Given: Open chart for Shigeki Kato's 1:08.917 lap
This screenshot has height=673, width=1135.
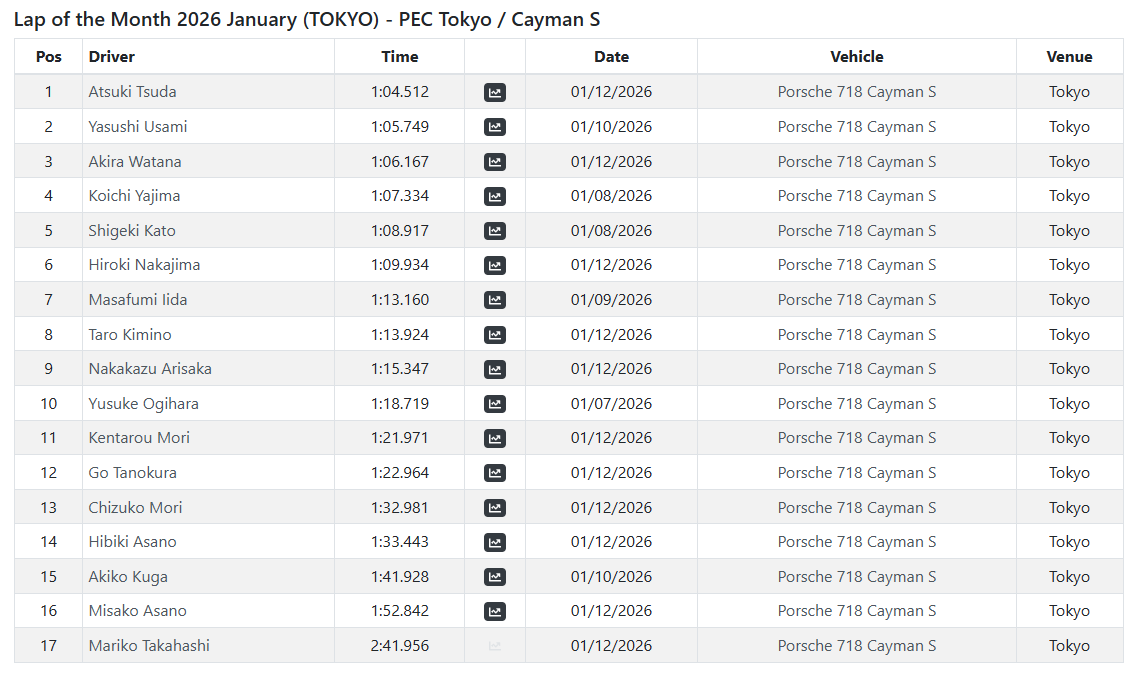Looking at the screenshot, I should point(494,231).
